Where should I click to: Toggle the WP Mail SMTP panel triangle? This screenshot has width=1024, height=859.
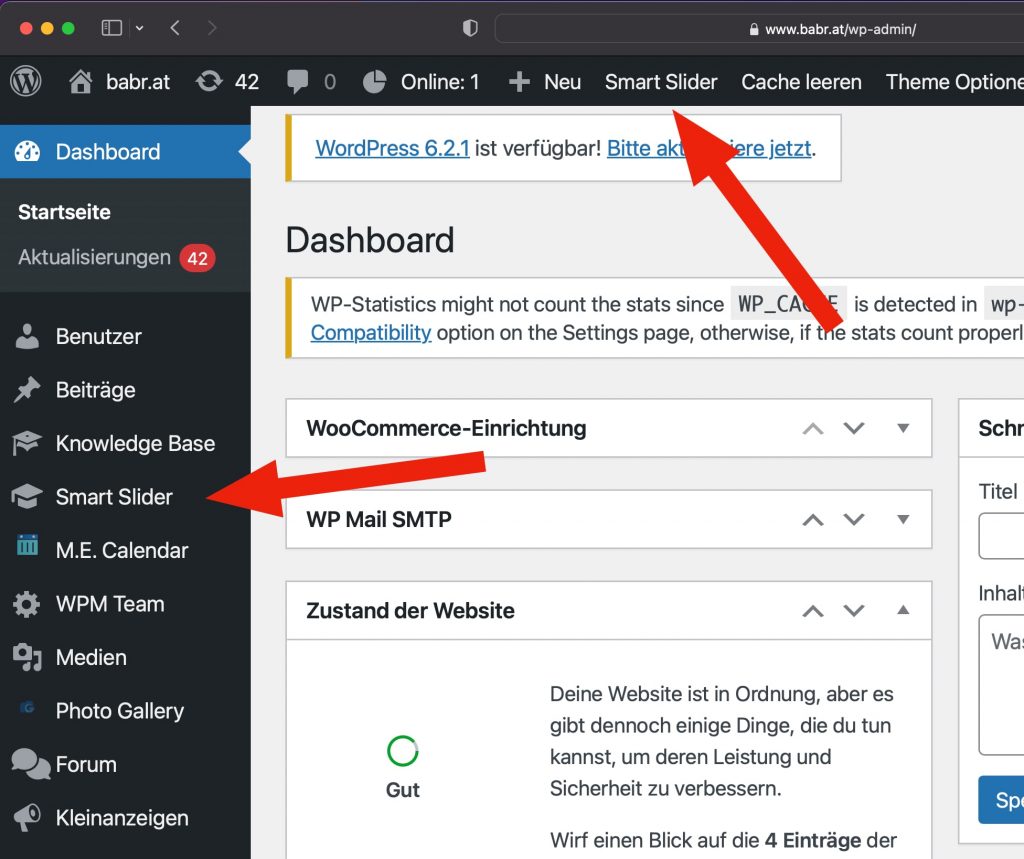pyautogui.click(x=903, y=519)
